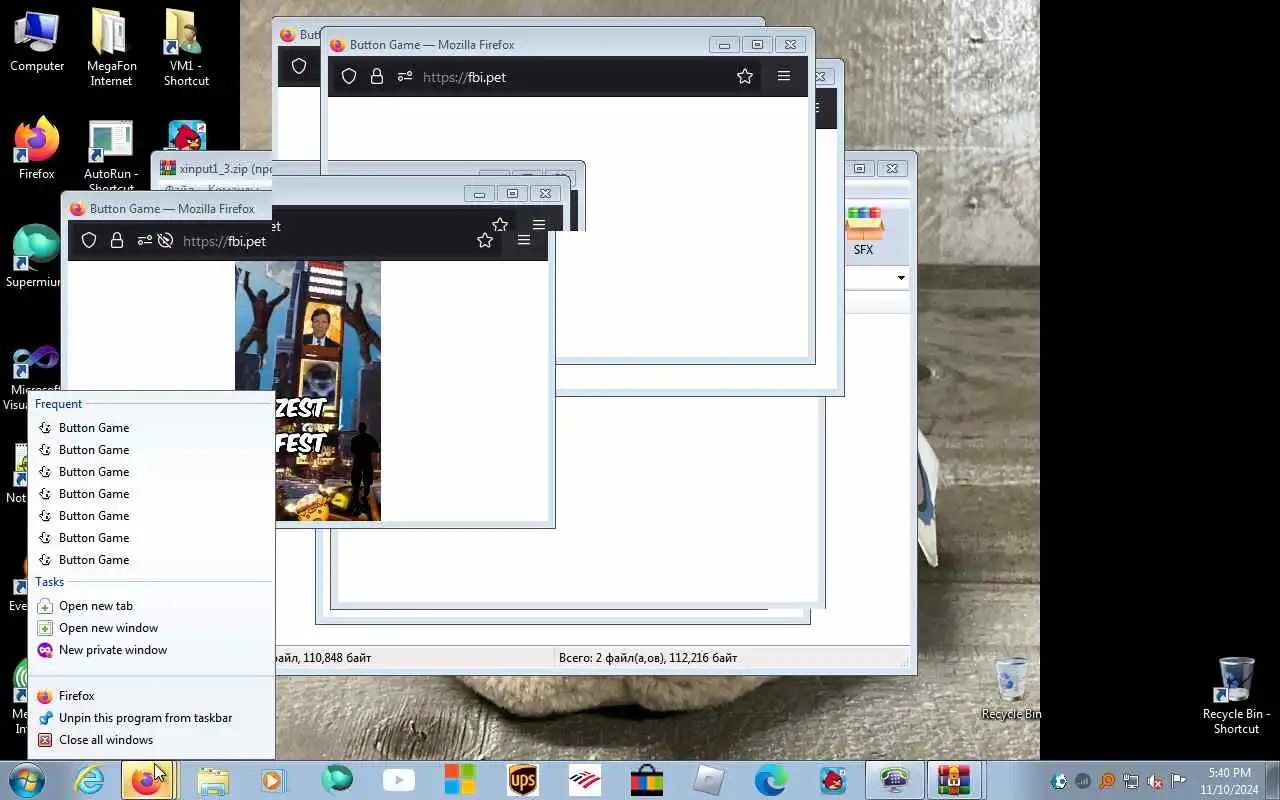
Task: Open autoplay-blocked icon in front-left Firefox window
Action: 166,240
